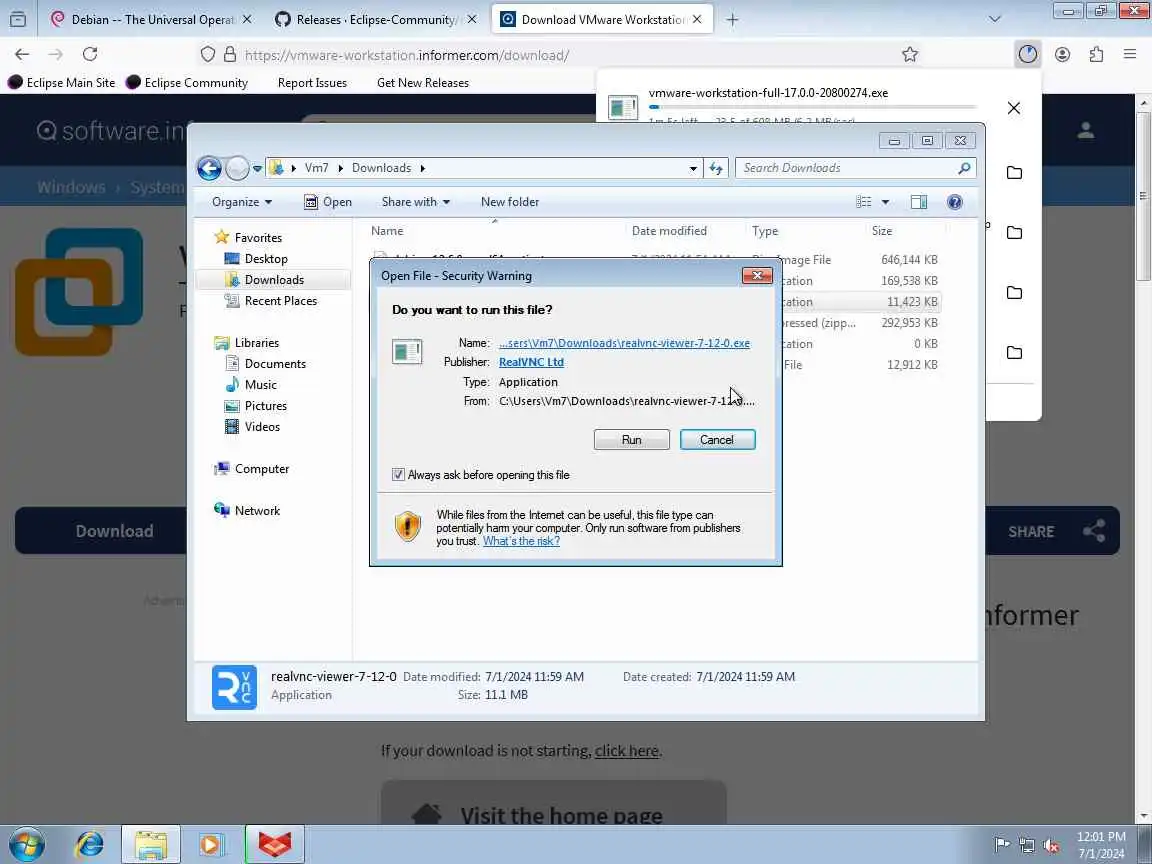Screen dimensions: 1152x864
Task: Open the Firefox extensions icon
Action: coord(1096,54)
